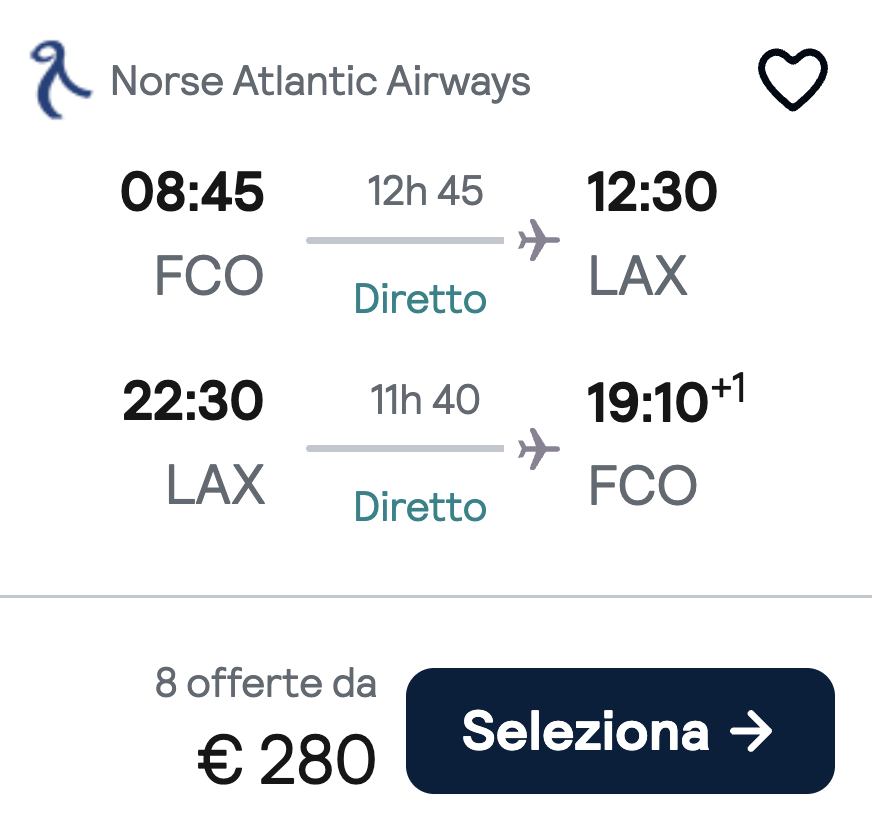
Task: Click the return 19:10 arrival time
Action: [647, 403]
